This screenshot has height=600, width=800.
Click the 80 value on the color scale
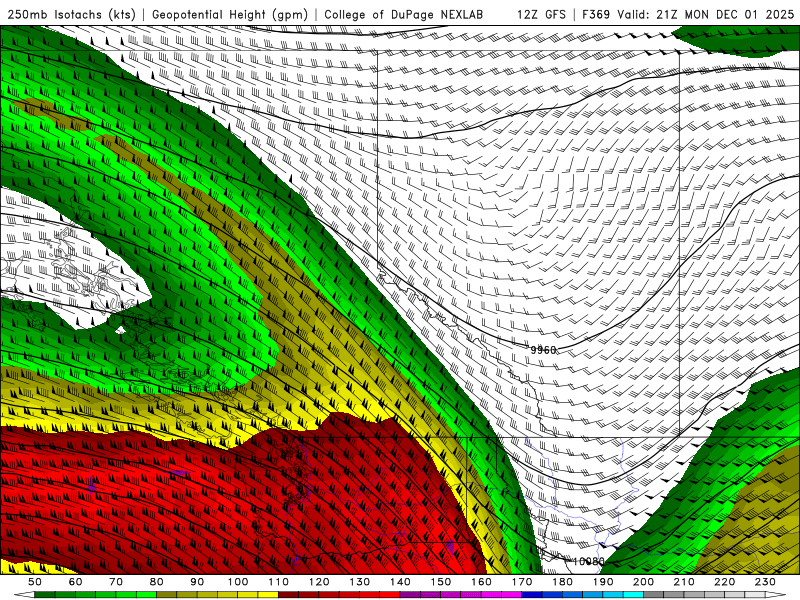point(156,582)
